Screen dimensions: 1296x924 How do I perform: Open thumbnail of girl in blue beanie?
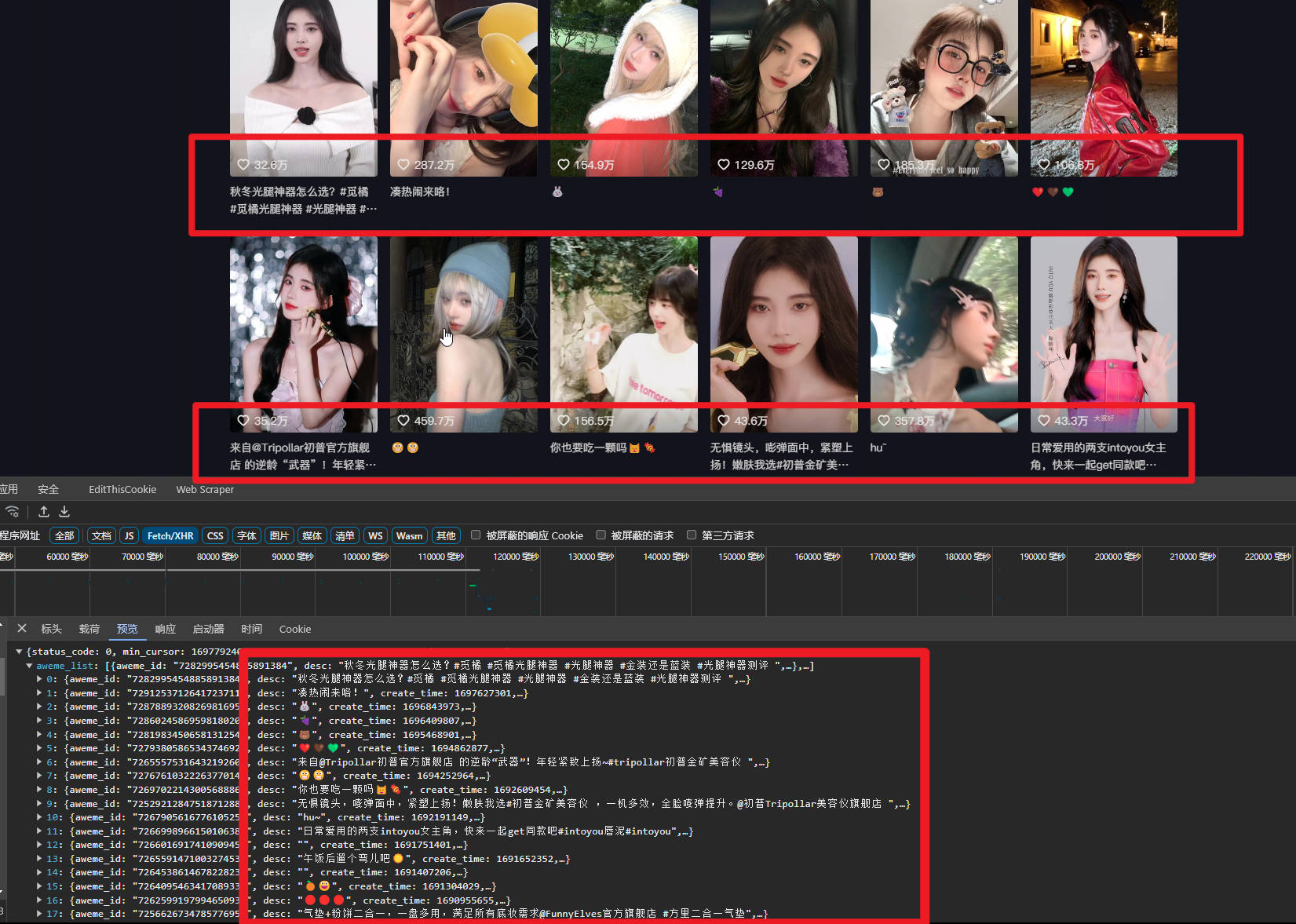(x=464, y=334)
